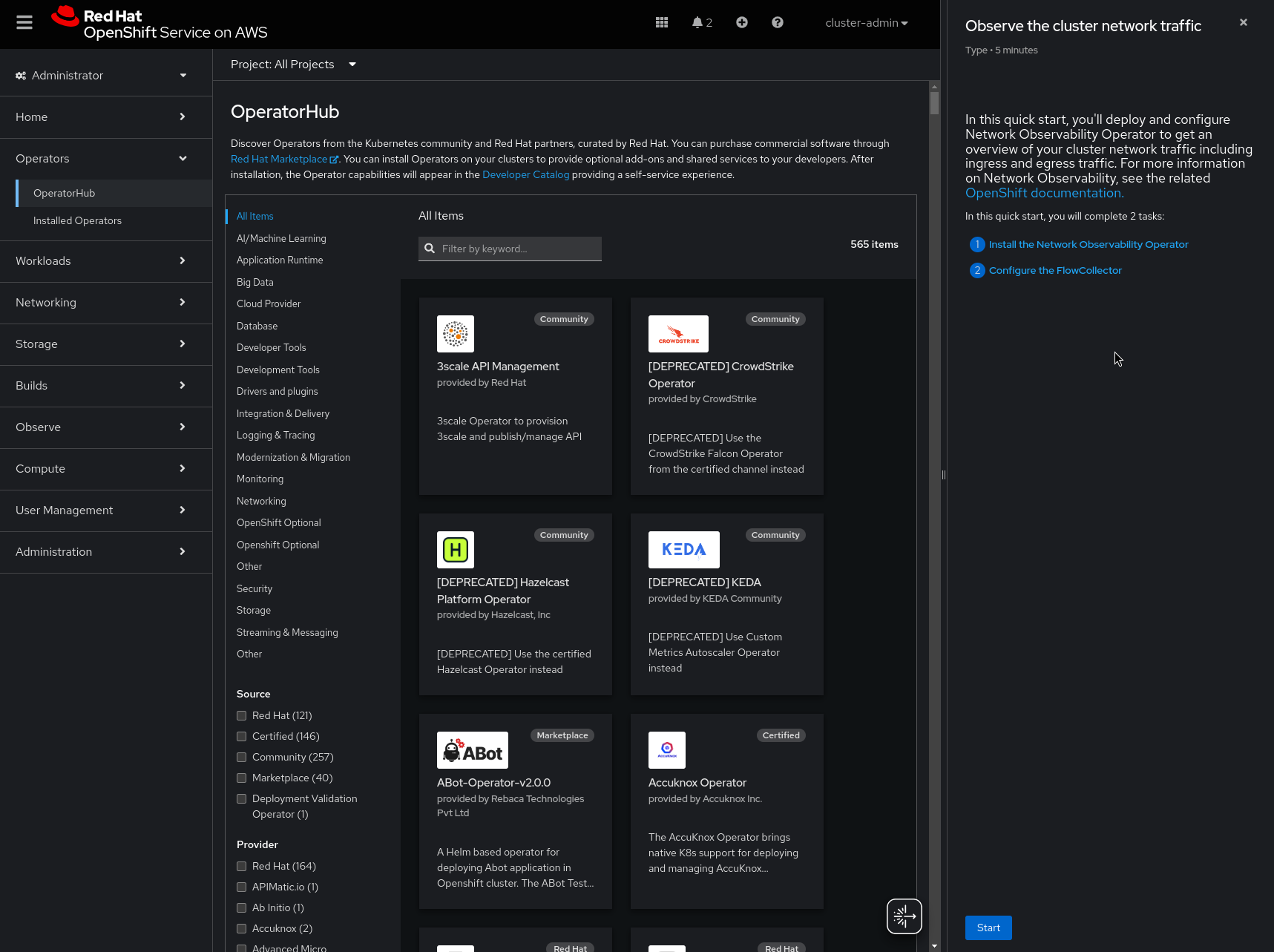
Task: Check the Marketplace (40) source filter
Action: [x=241, y=778]
